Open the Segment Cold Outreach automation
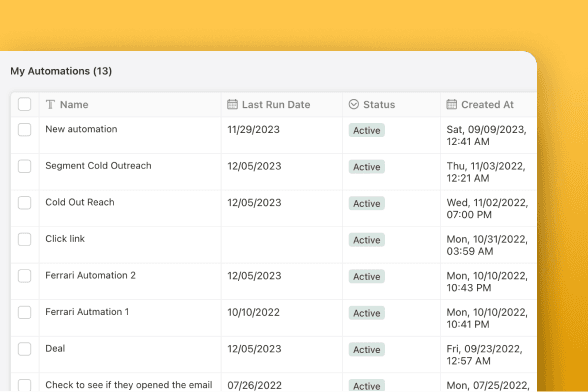588x392 pixels. [x=98, y=166]
